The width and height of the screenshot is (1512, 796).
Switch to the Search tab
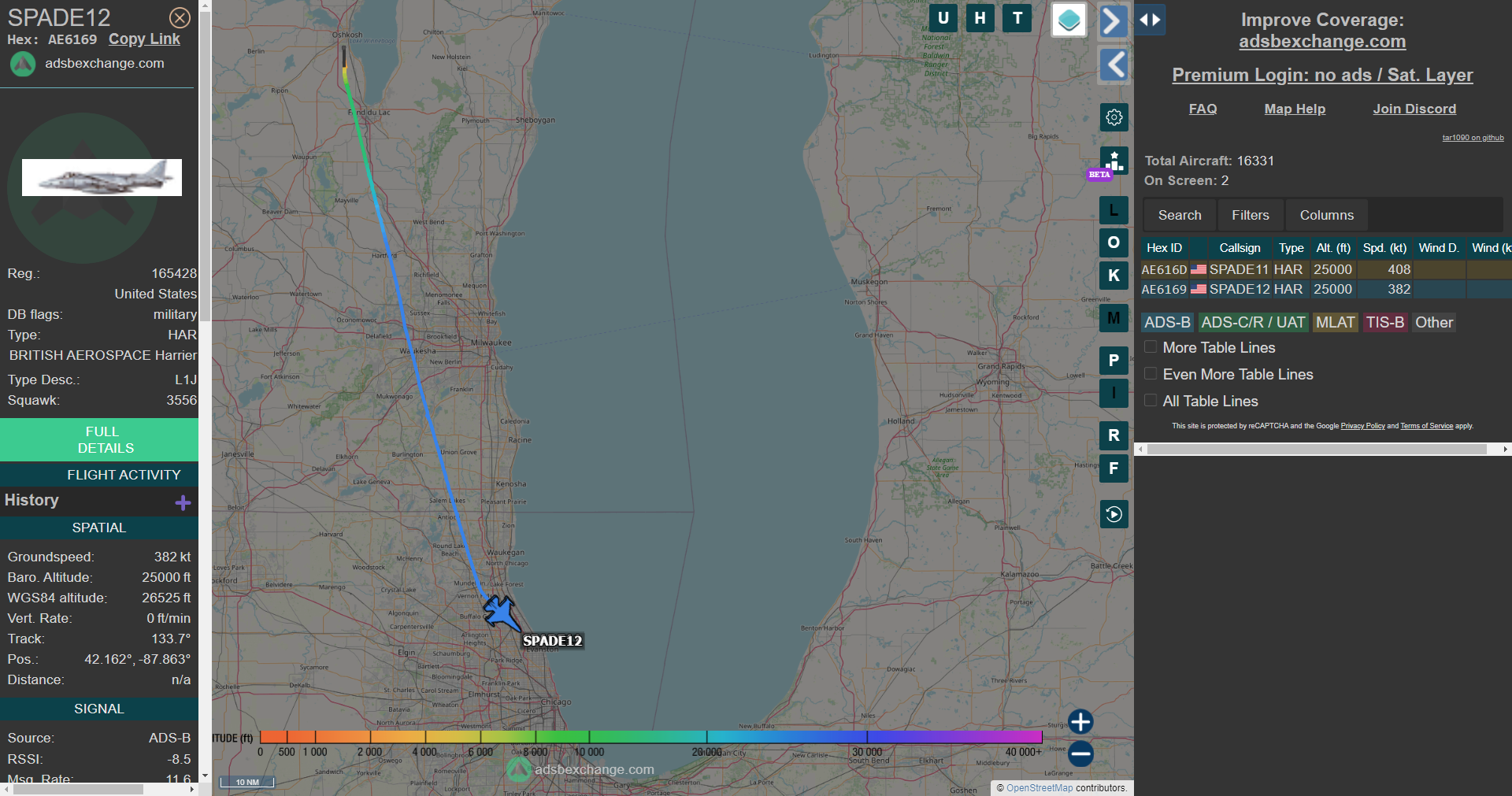(1180, 215)
